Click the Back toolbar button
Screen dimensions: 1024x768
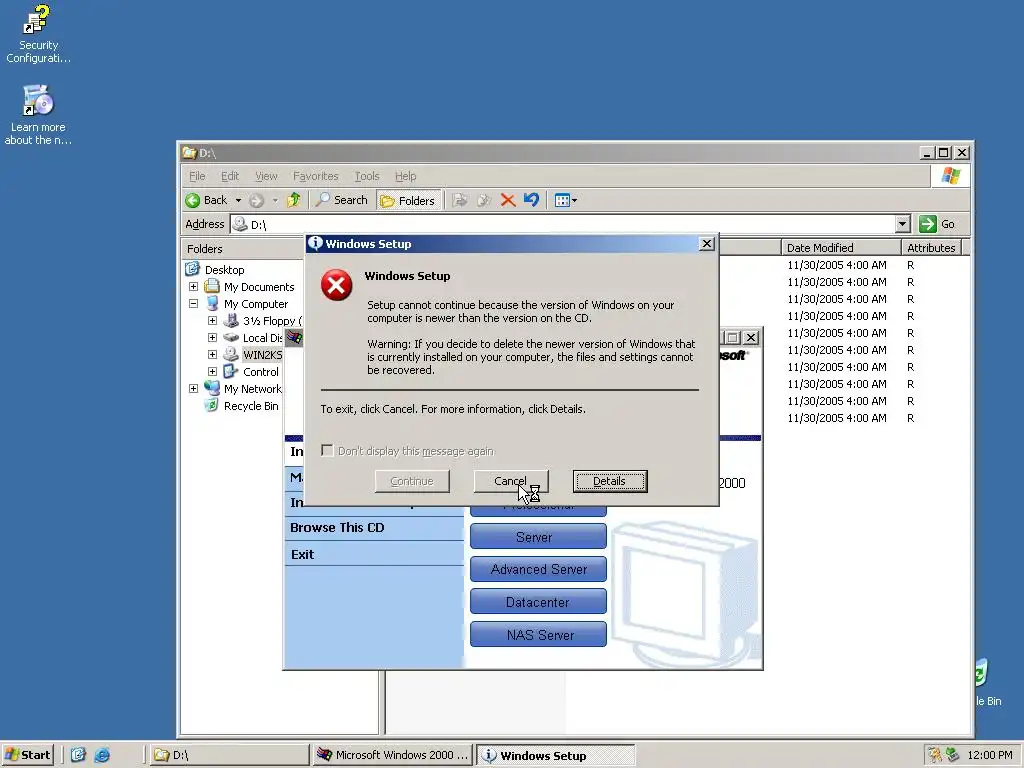[x=206, y=200]
